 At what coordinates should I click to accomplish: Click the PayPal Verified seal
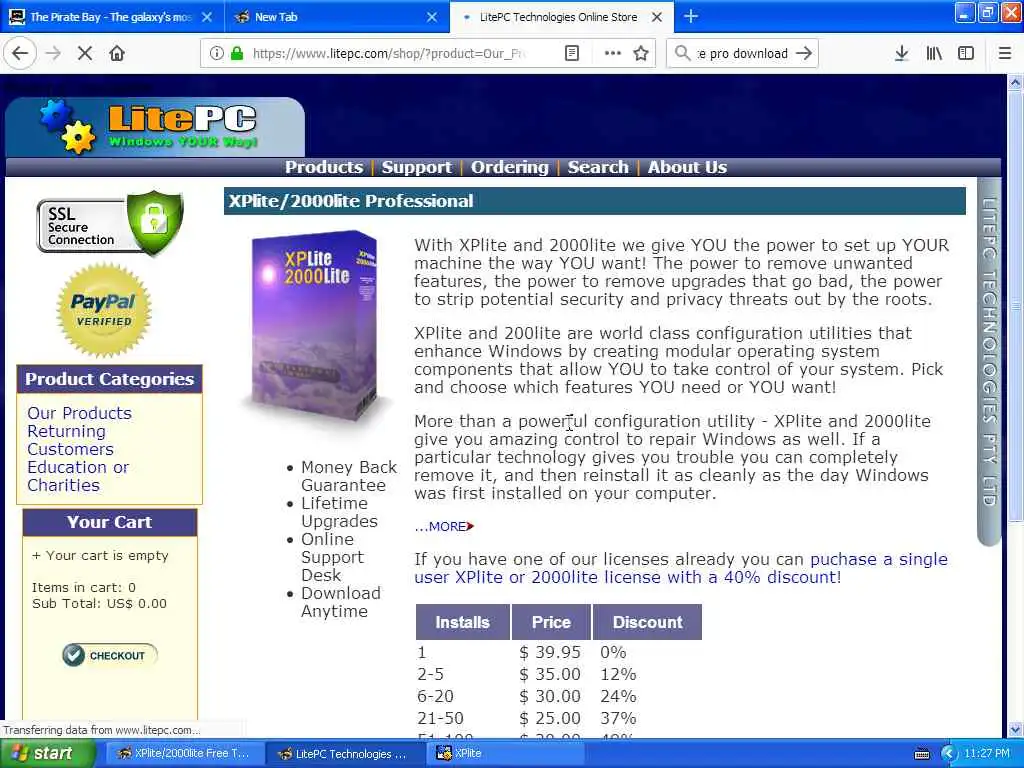coord(104,310)
